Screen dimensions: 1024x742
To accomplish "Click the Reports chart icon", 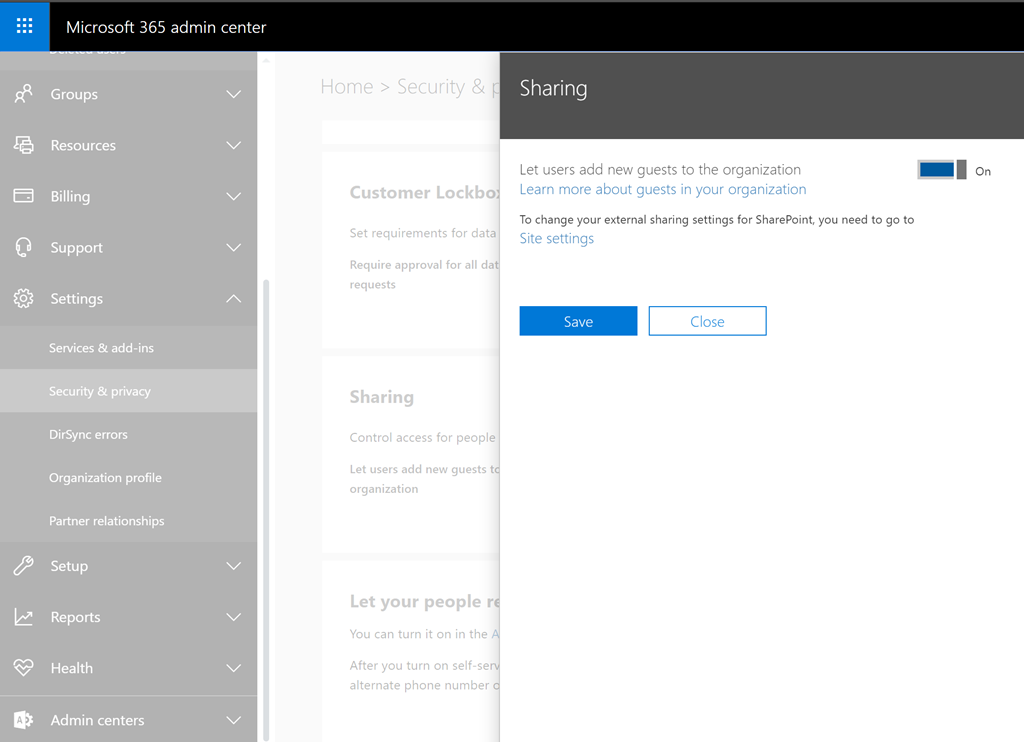I will tap(23, 617).
